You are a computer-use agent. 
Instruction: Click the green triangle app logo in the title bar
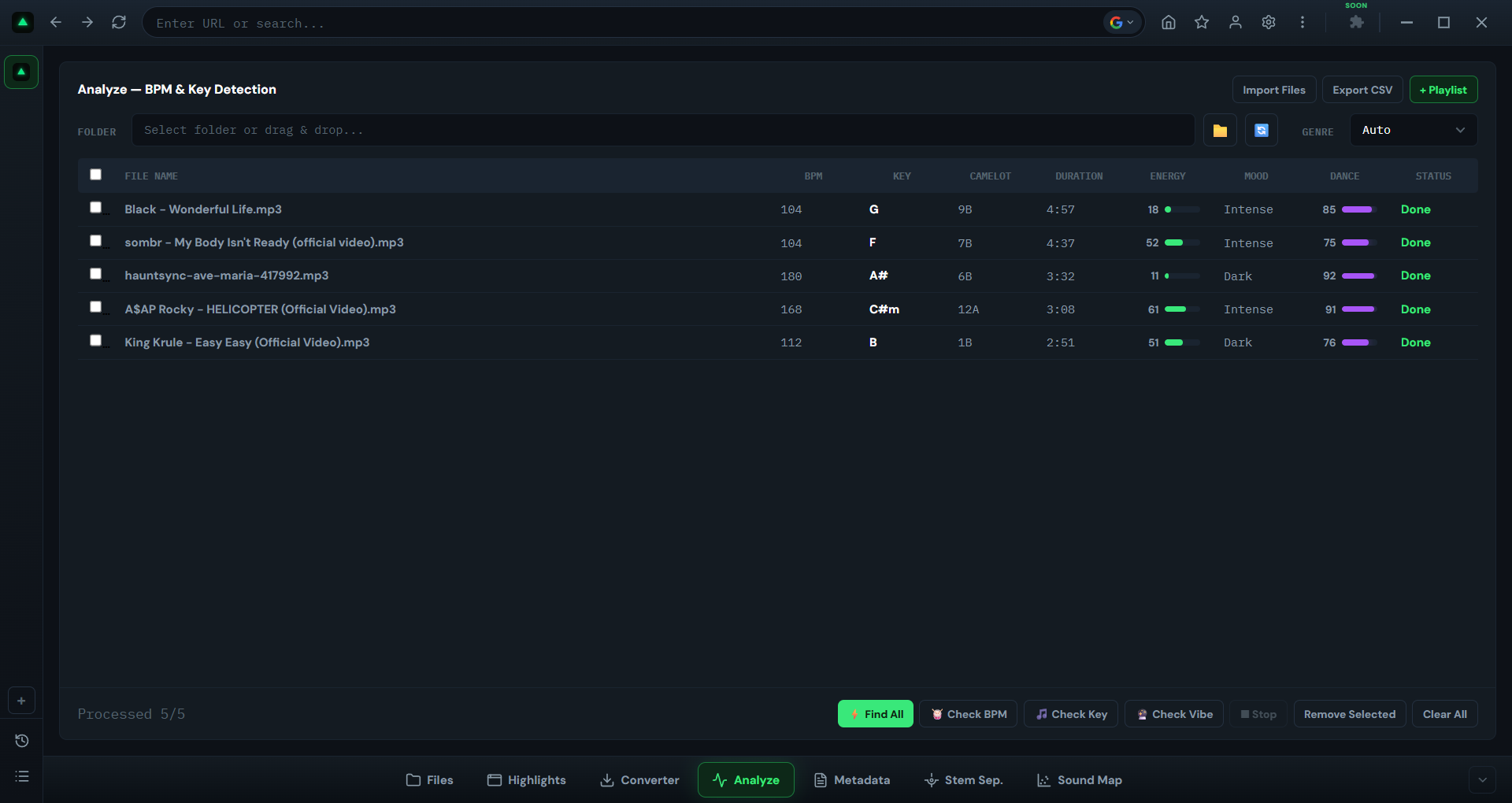click(23, 22)
